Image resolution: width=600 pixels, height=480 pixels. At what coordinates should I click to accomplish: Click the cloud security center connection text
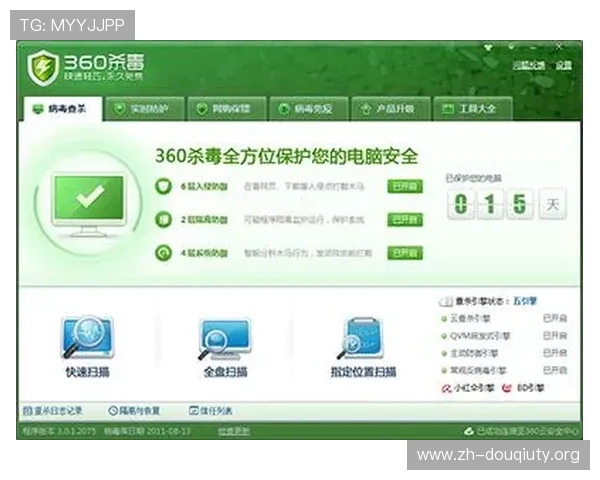527,431
